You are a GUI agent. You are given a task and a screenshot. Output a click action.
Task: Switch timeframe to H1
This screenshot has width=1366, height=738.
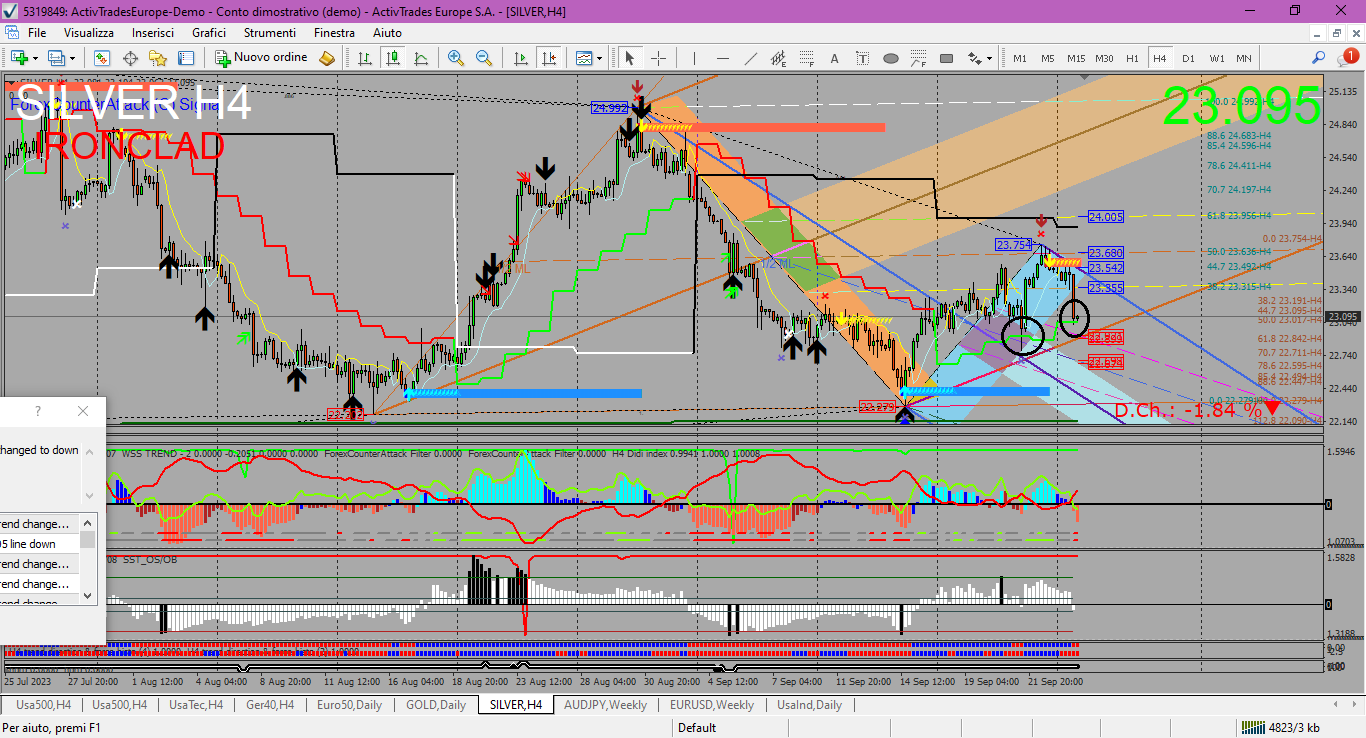pyautogui.click(x=1132, y=58)
